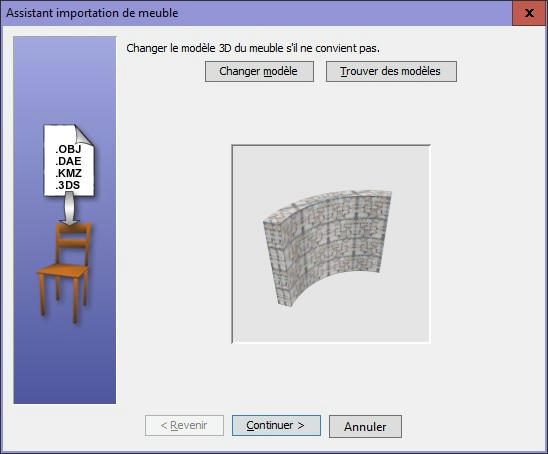The width and height of the screenshot is (548, 454).
Task: Click the chair's orange seat
Action: [x=62, y=271]
